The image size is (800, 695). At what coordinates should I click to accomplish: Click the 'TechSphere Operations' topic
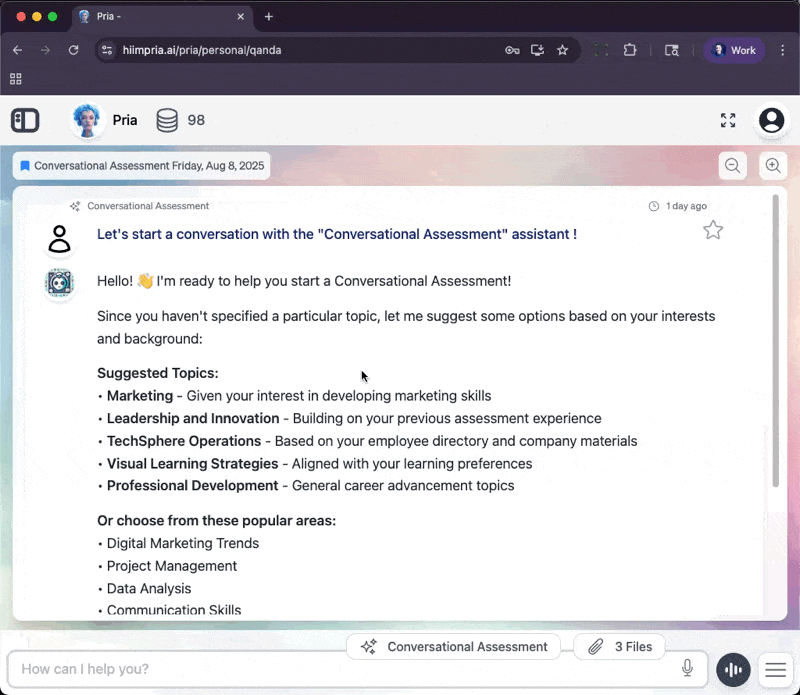pos(184,441)
